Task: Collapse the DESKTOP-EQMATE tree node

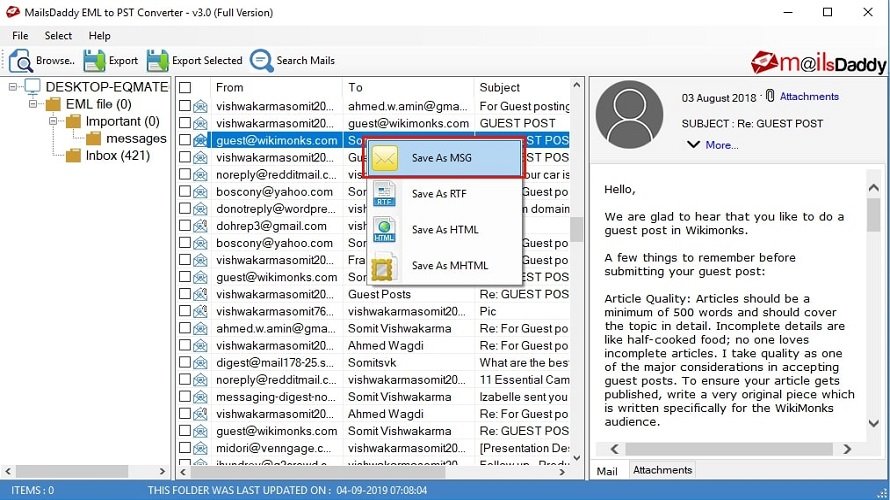Action: (12, 87)
